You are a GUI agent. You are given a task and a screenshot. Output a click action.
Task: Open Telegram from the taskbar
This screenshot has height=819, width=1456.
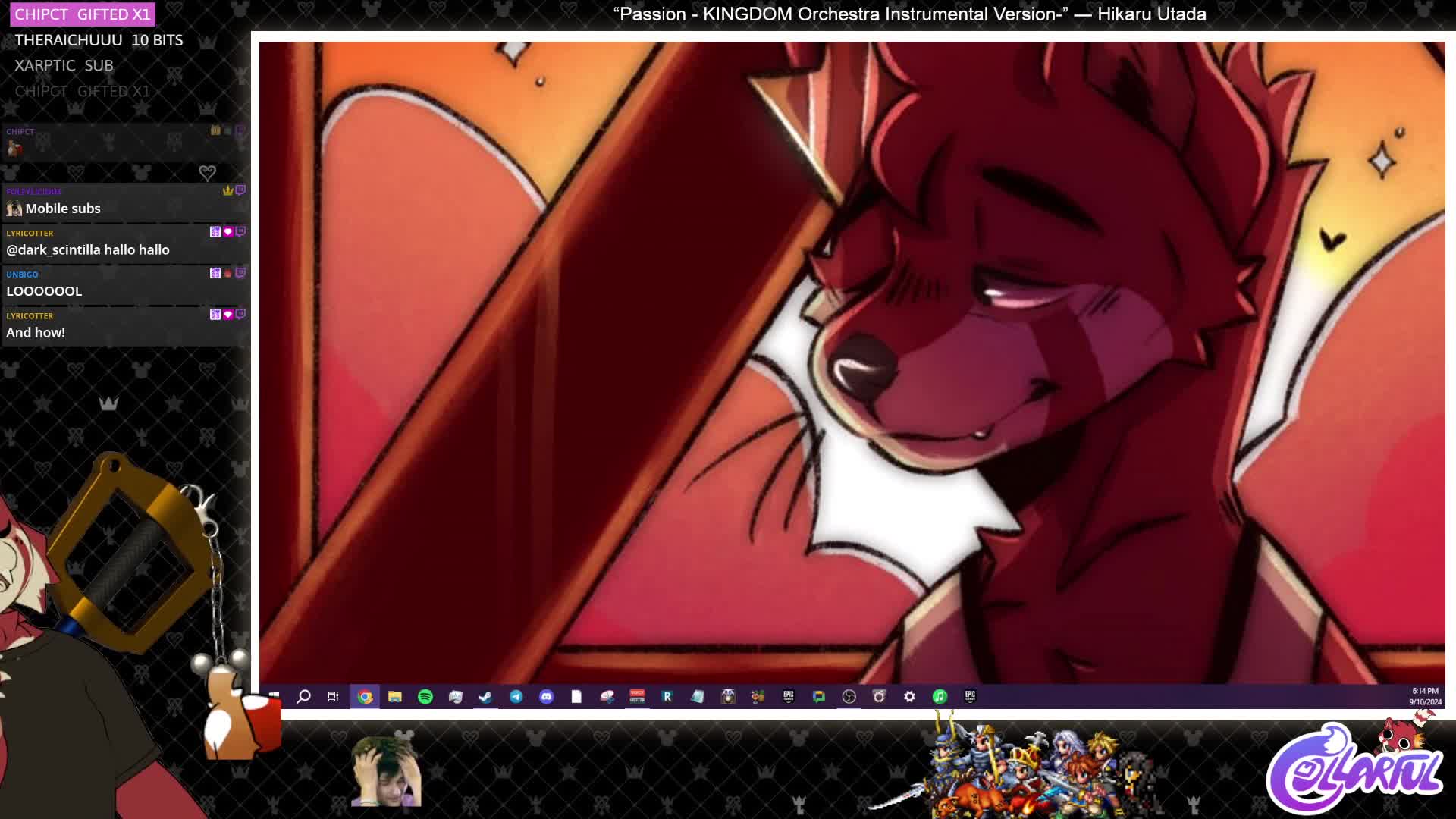(516, 696)
